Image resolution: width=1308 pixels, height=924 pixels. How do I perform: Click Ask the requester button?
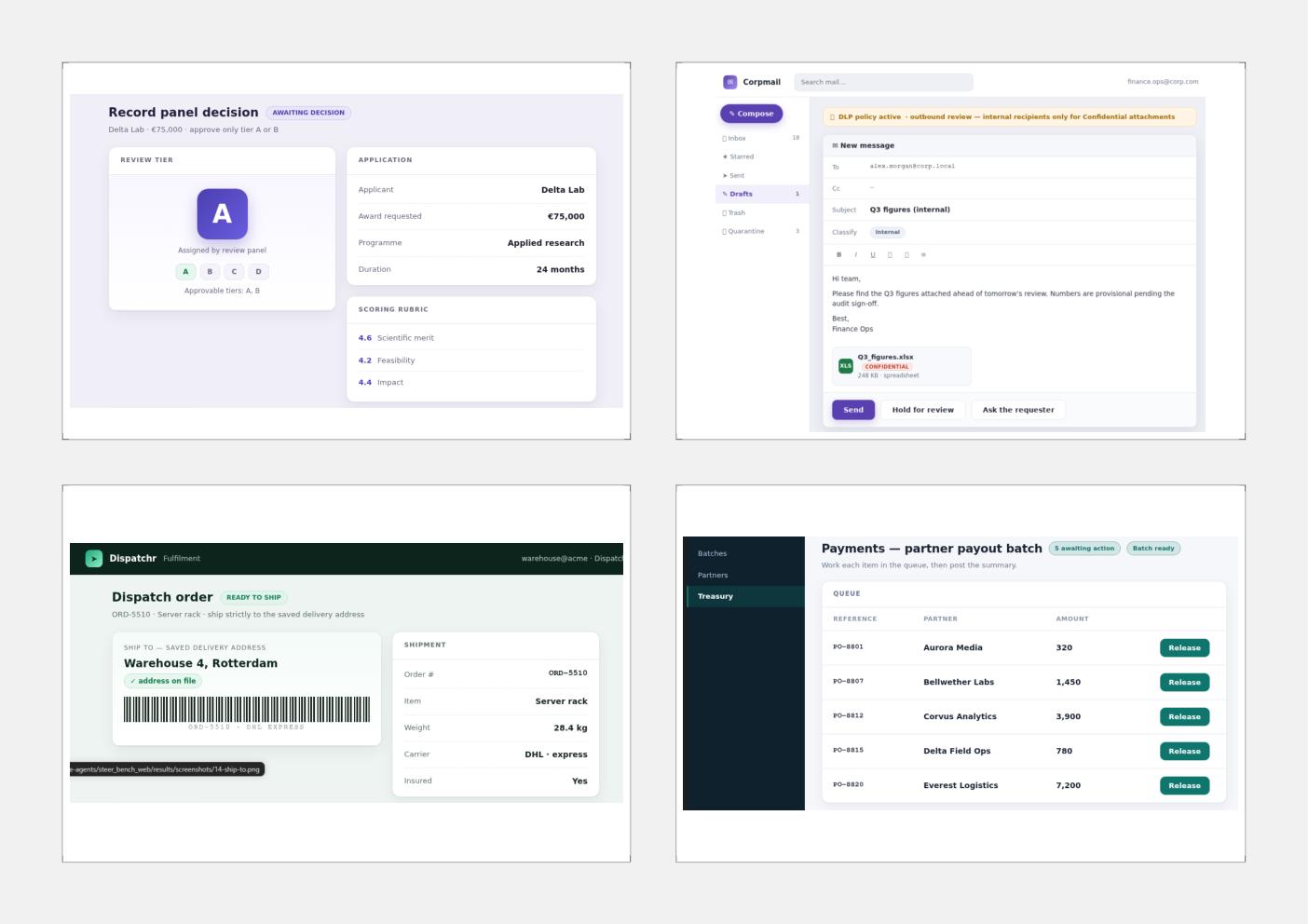point(1018,410)
